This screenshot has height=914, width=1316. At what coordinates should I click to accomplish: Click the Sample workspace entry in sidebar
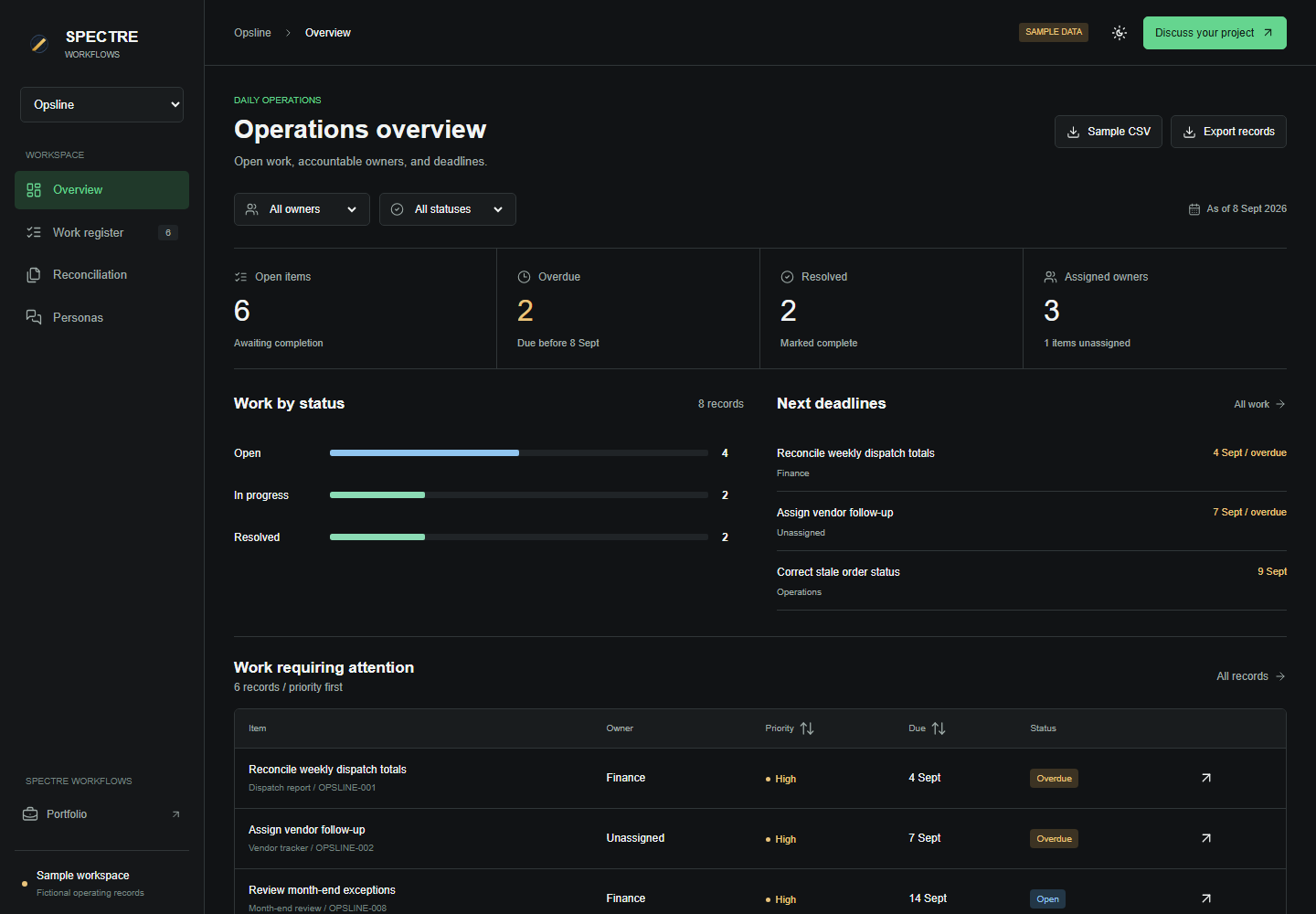[x=101, y=883]
